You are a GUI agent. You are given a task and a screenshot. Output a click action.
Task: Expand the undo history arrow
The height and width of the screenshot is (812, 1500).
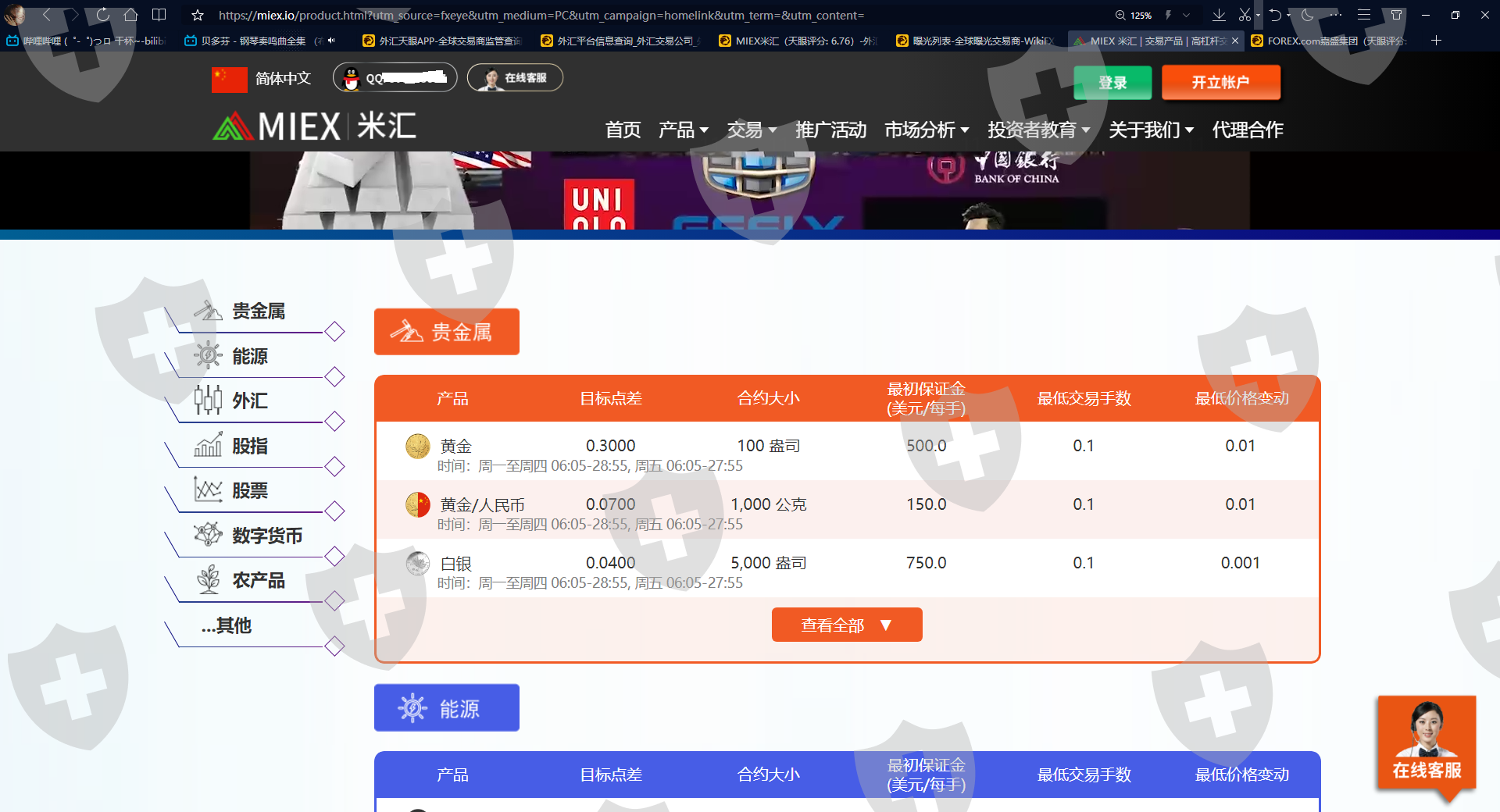pyautogui.click(x=1288, y=15)
